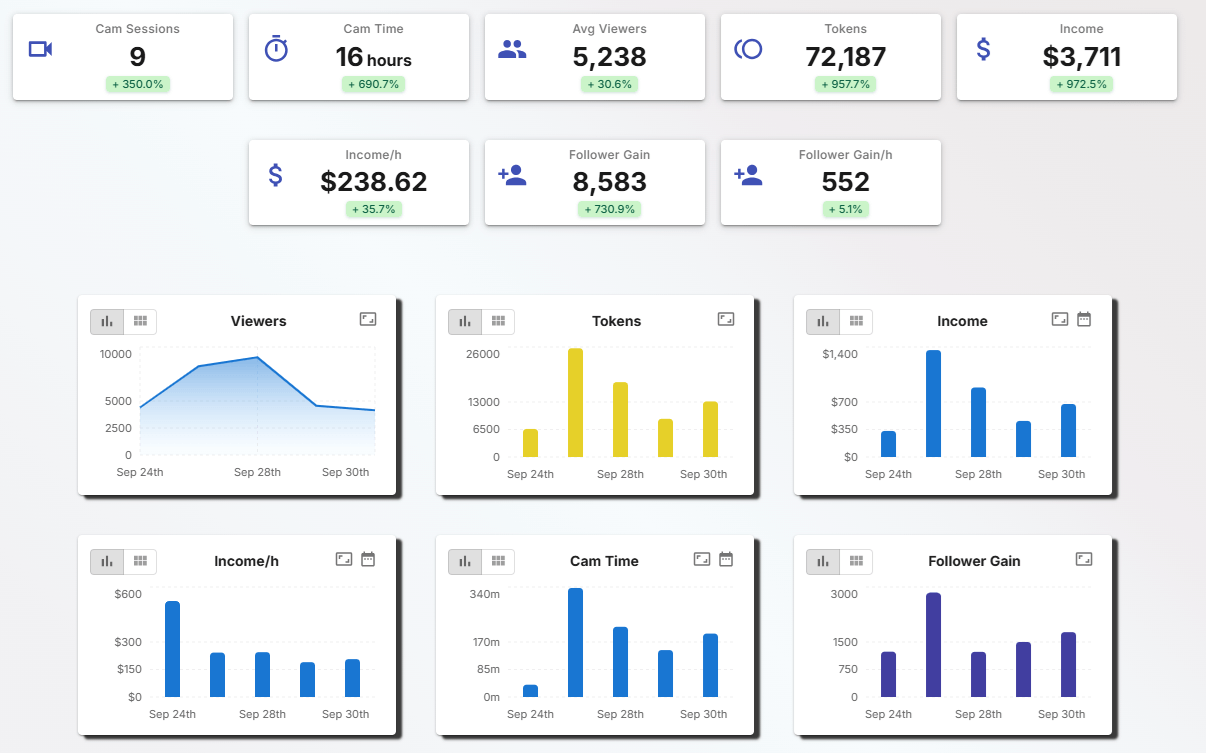
Task: Select bar chart view on Tokens chart
Action: pos(465,321)
